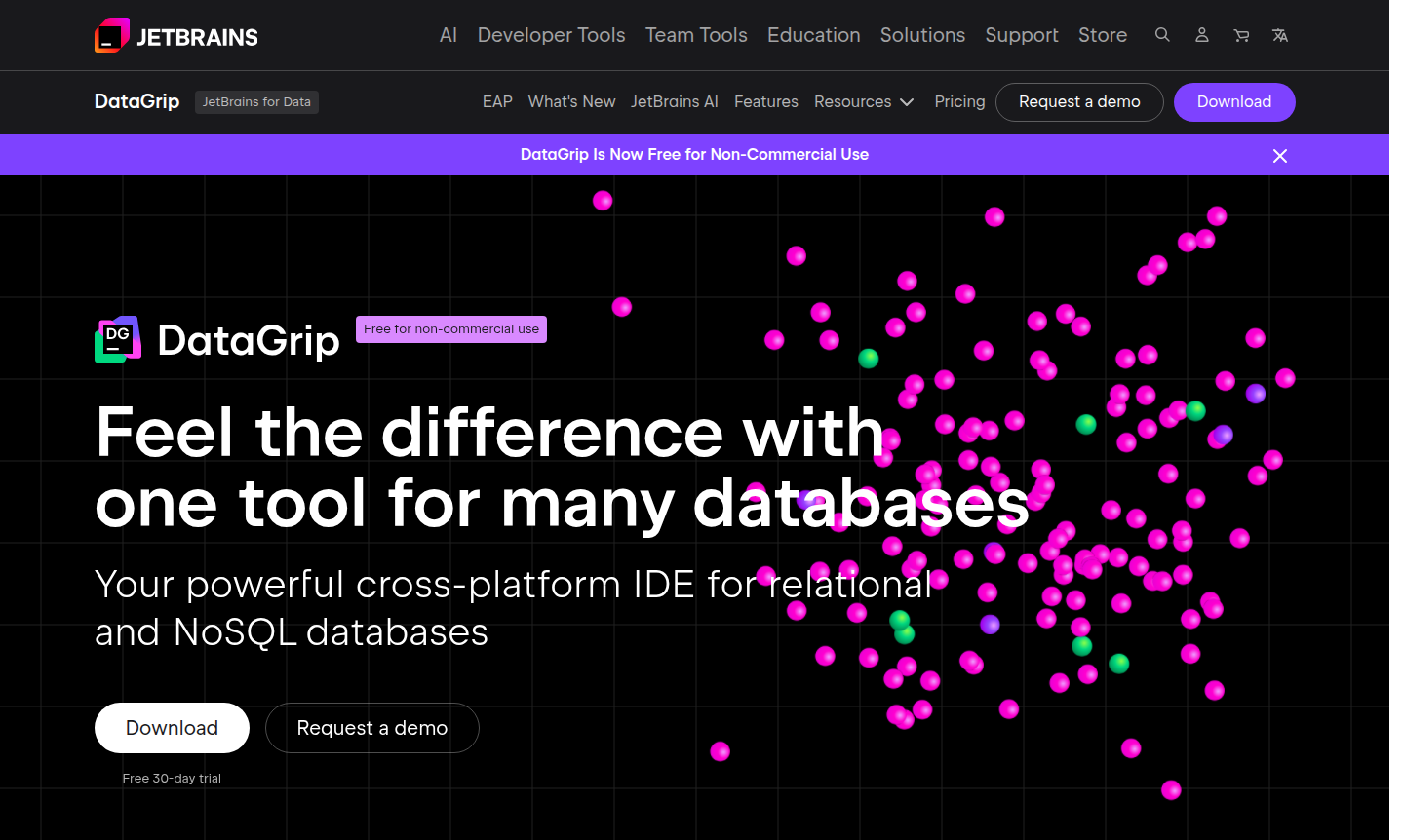Expand the Resources dropdown
The height and width of the screenshot is (840, 1404).
(864, 101)
